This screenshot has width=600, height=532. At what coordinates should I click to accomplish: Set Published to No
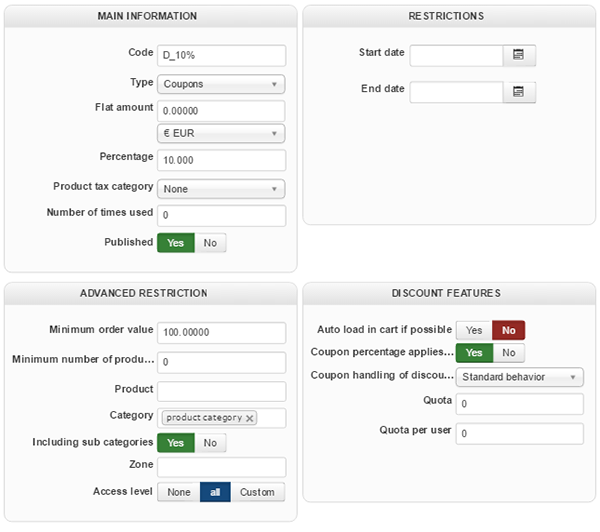click(x=210, y=242)
